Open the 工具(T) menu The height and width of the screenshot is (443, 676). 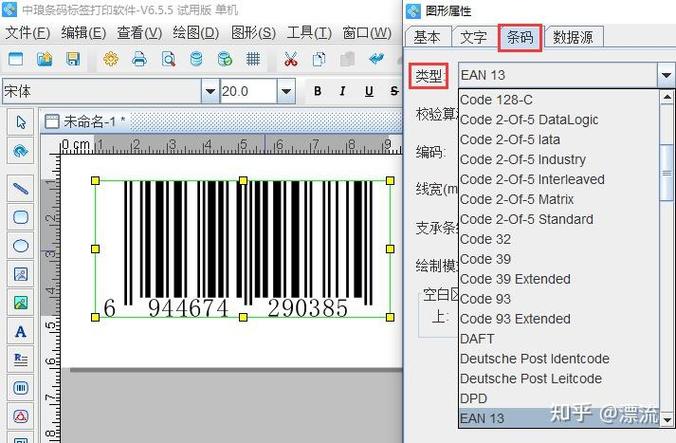pos(309,33)
